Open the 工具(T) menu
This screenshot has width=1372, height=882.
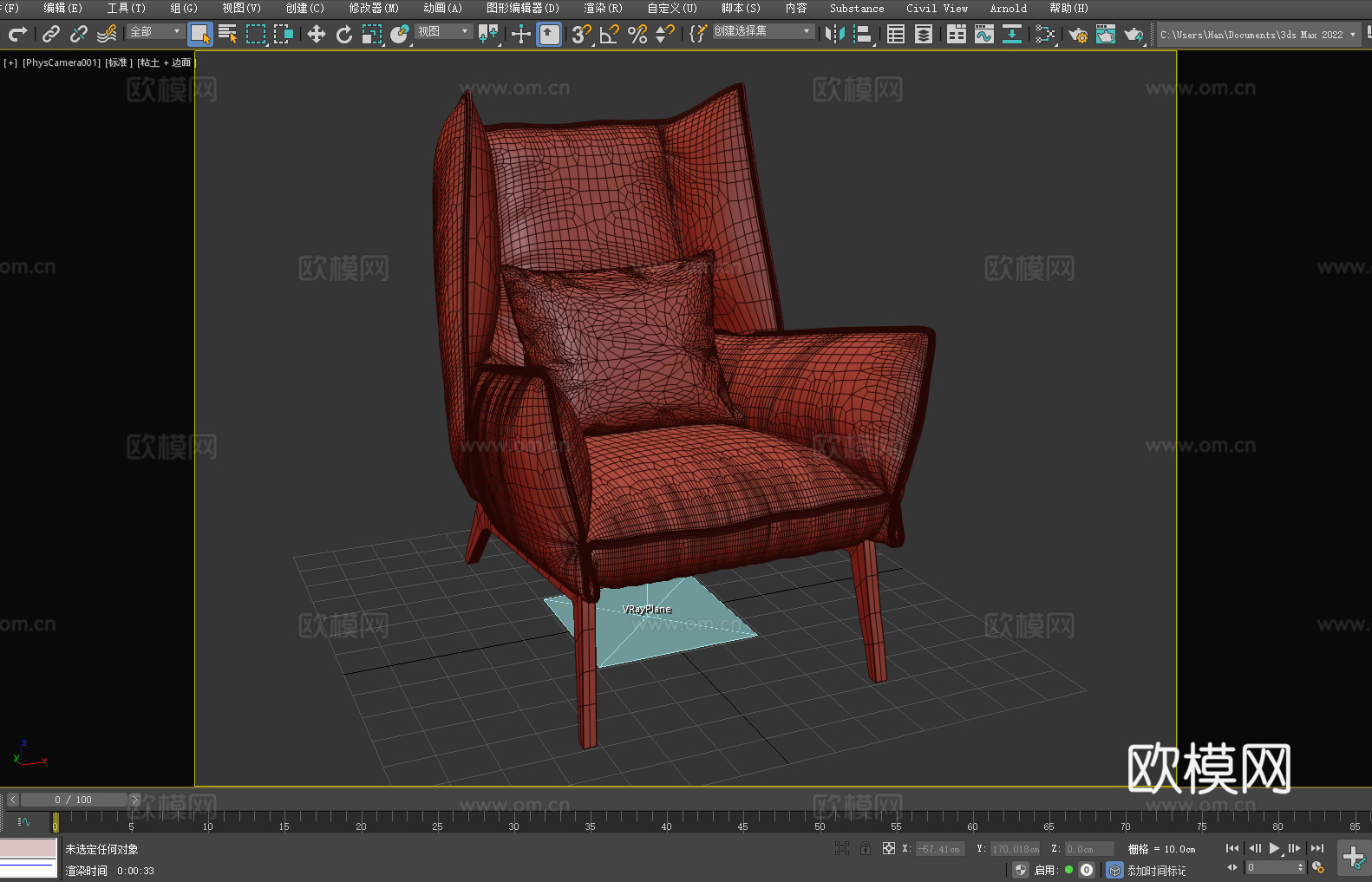point(127,8)
